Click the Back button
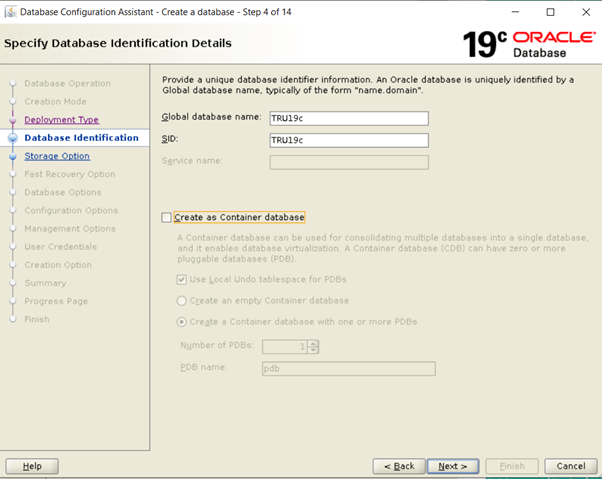602x479 pixels. [398, 466]
